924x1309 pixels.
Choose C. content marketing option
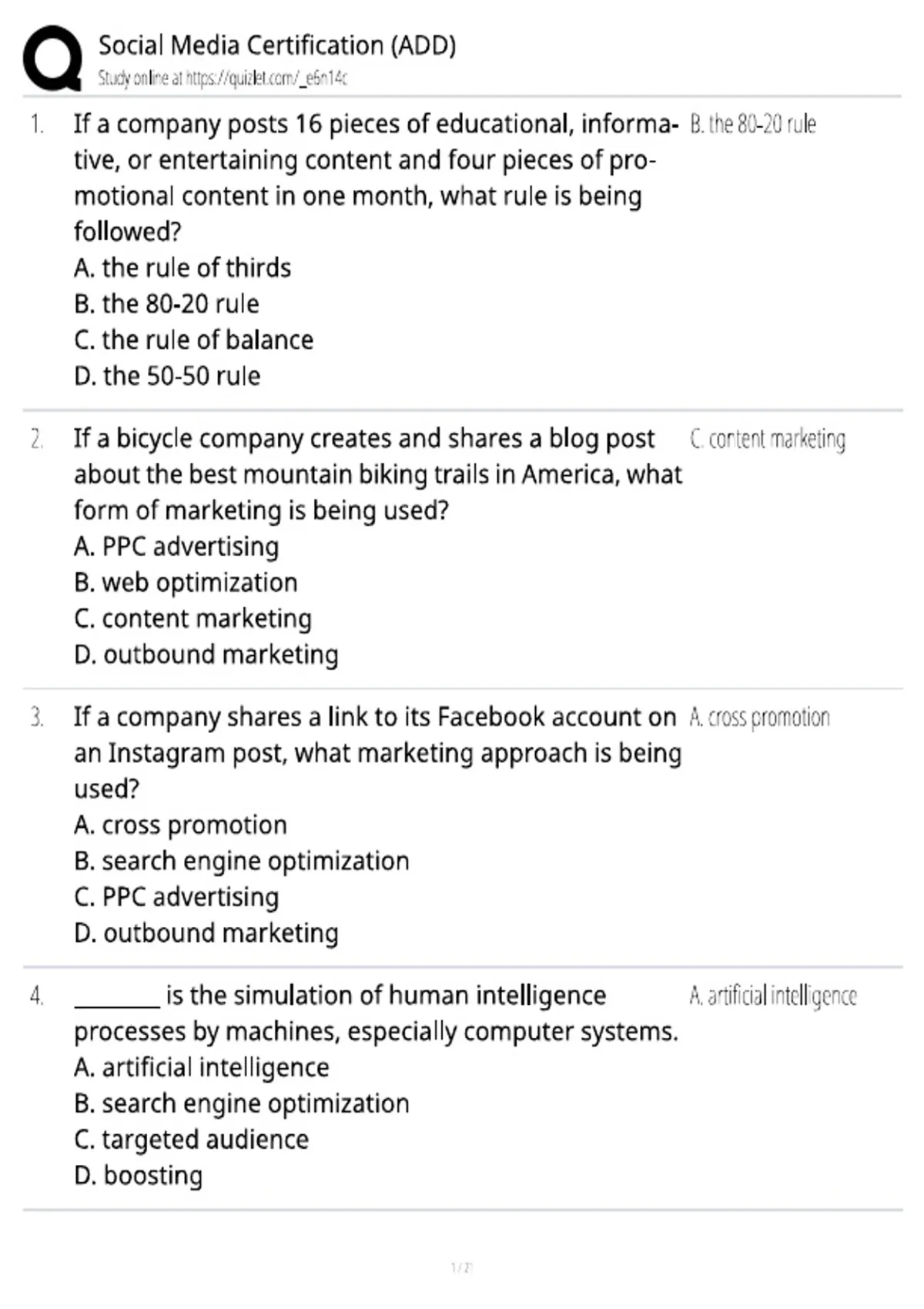[192, 618]
